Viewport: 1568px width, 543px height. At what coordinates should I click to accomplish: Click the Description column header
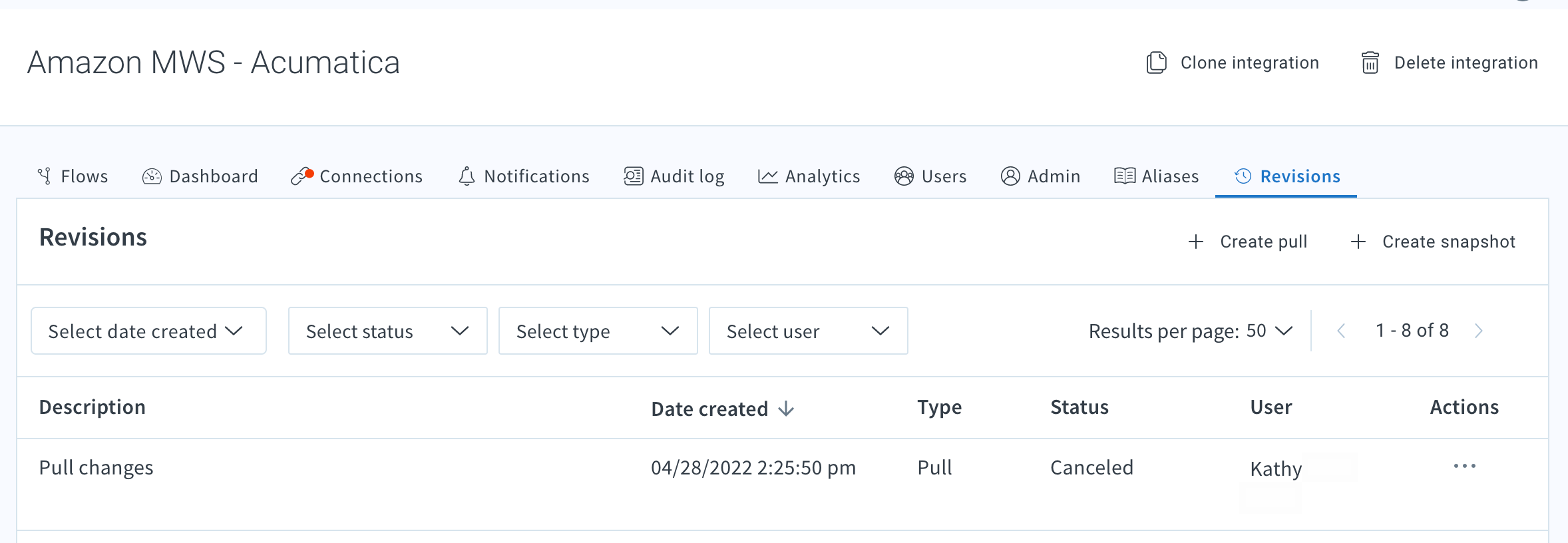pos(93,407)
